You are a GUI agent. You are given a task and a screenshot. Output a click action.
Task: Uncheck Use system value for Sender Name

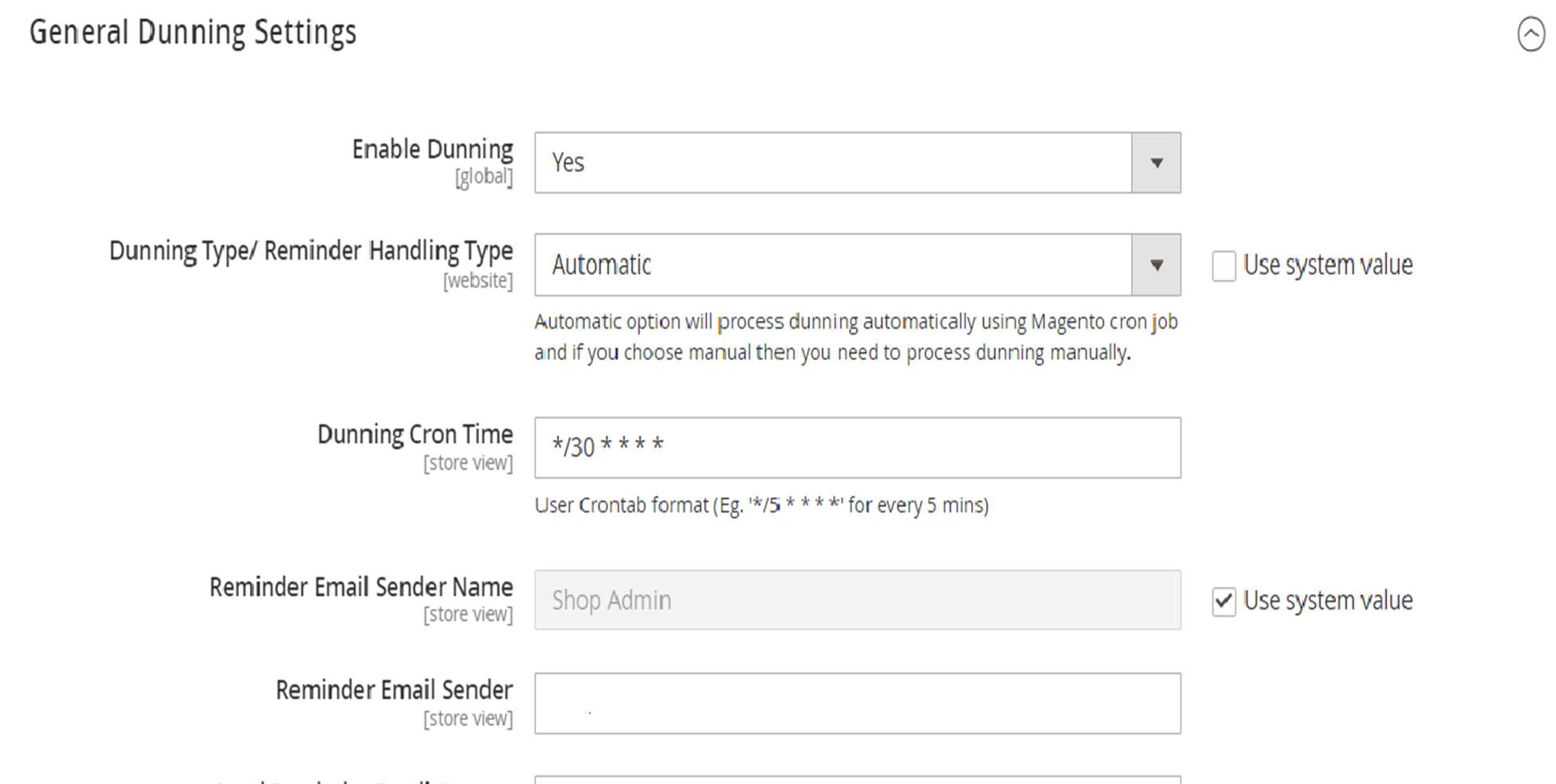point(1224,601)
